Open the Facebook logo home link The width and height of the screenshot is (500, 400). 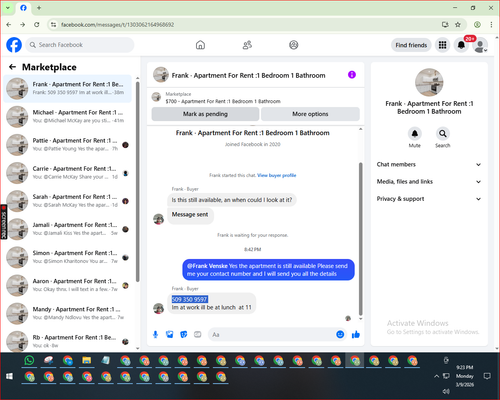tap(14, 45)
